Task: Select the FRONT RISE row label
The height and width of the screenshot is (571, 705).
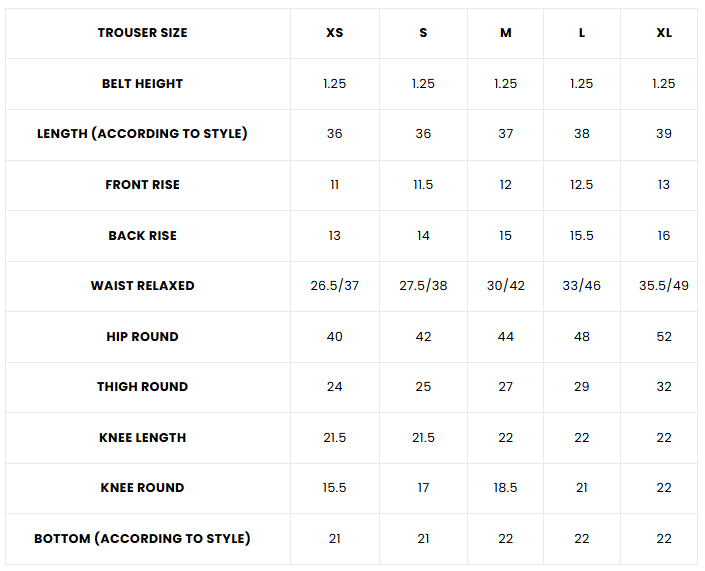Action: click(142, 185)
